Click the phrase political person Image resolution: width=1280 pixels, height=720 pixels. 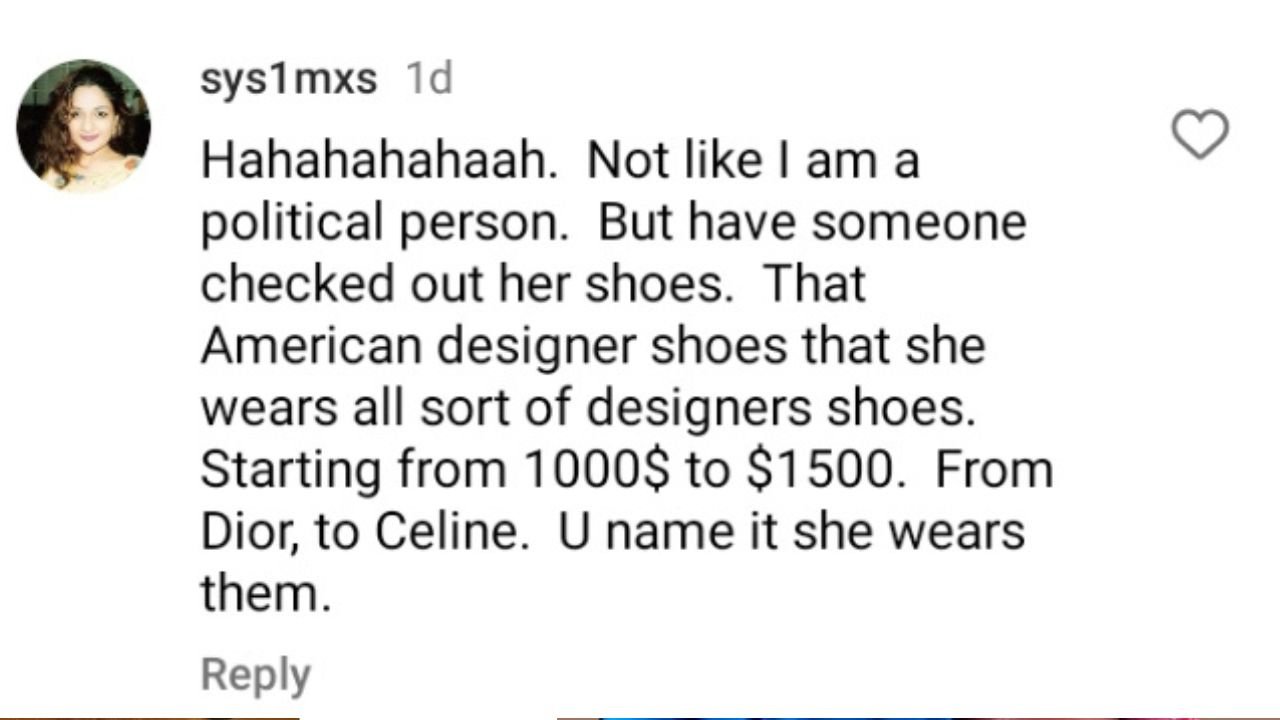pyautogui.click(x=380, y=223)
